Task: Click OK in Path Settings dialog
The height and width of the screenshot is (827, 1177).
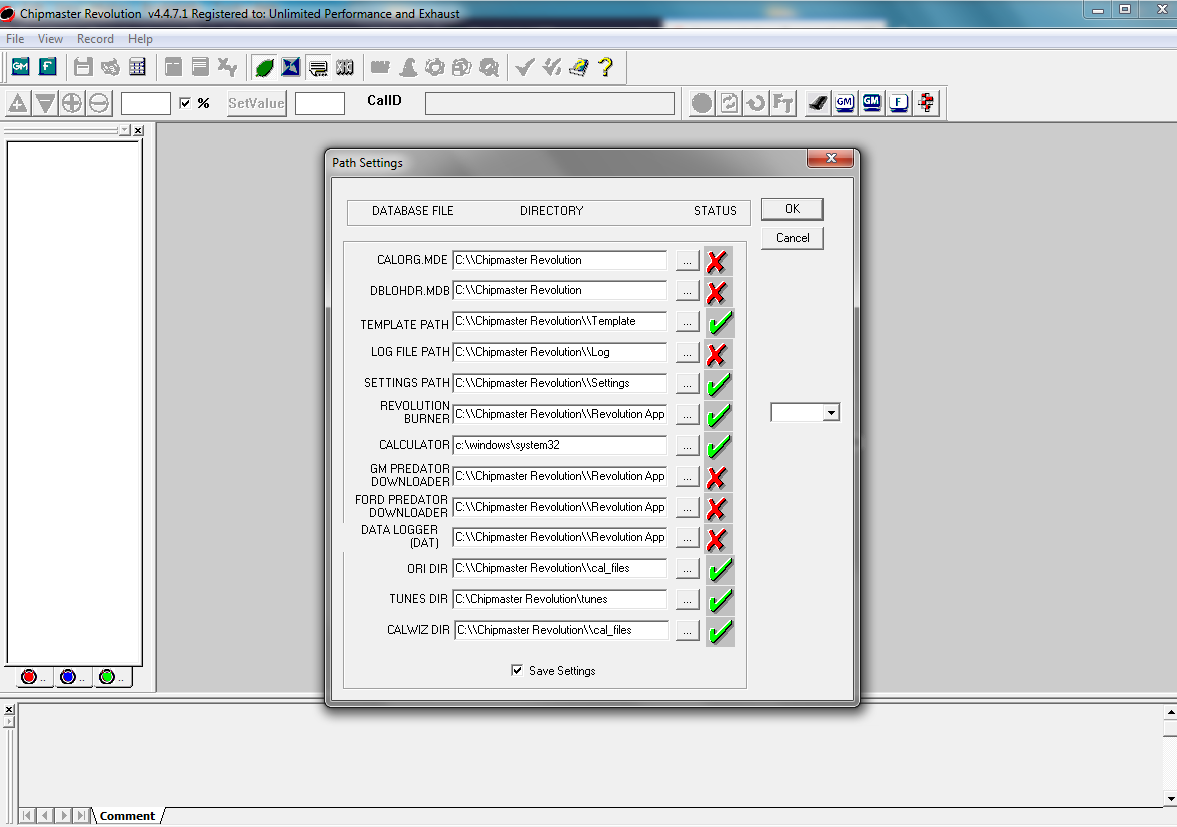Action: coord(792,209)
